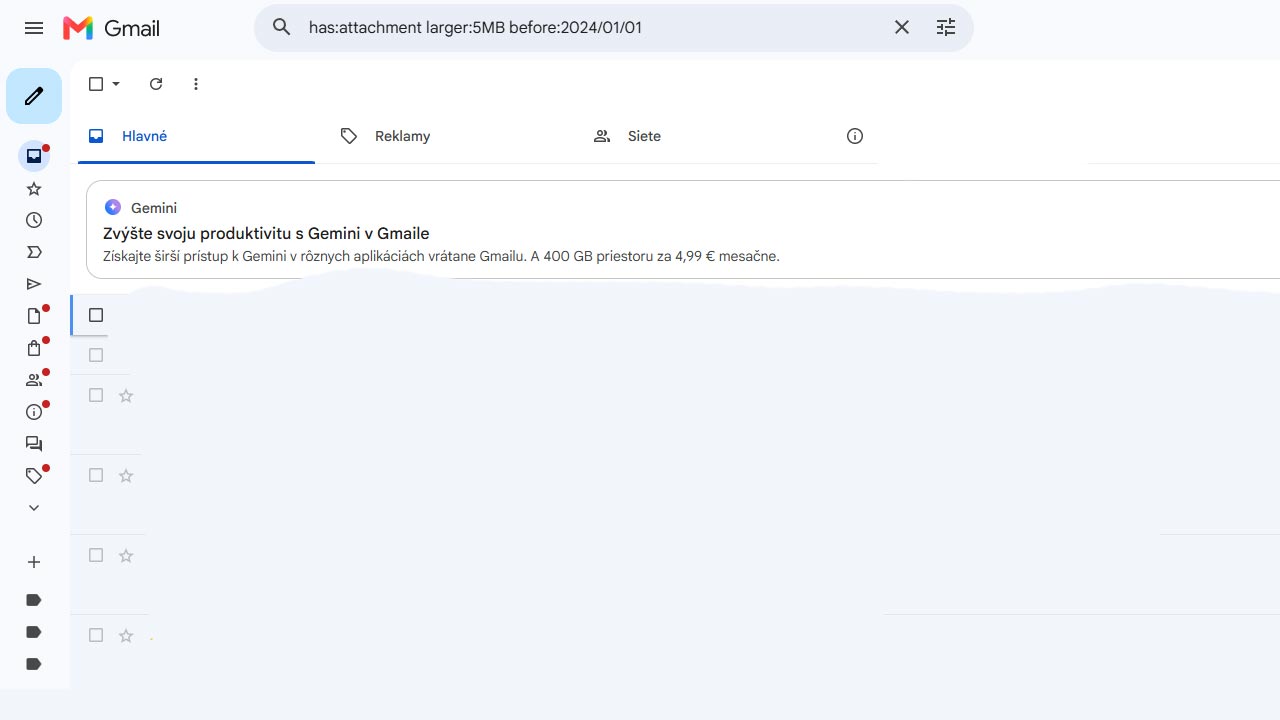Viewport: 1280px width, 720px height.
Task: Open Drafts document icon in the sidebar
Action: [34, 316]
